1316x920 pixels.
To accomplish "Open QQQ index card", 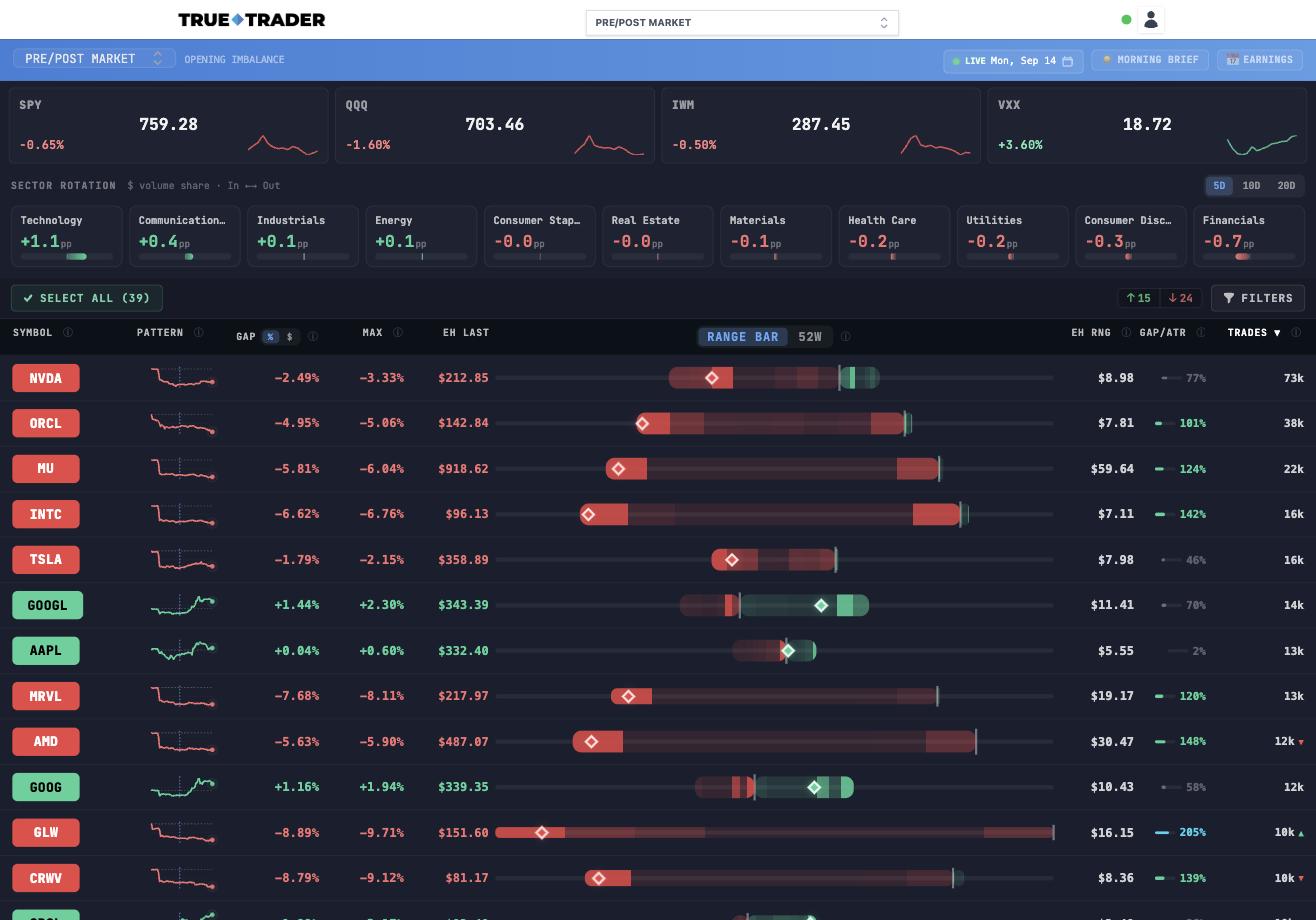I will (495, 125).
